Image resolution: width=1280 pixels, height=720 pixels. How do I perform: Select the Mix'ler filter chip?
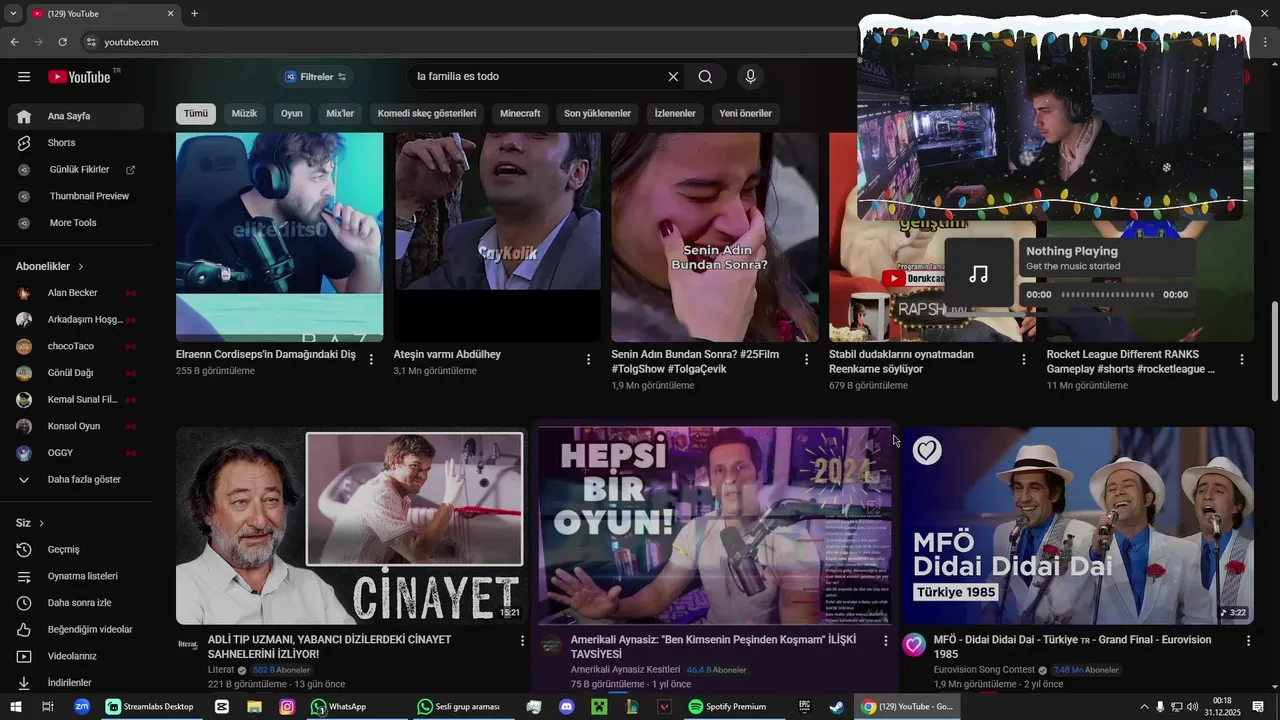coord(340,114)
